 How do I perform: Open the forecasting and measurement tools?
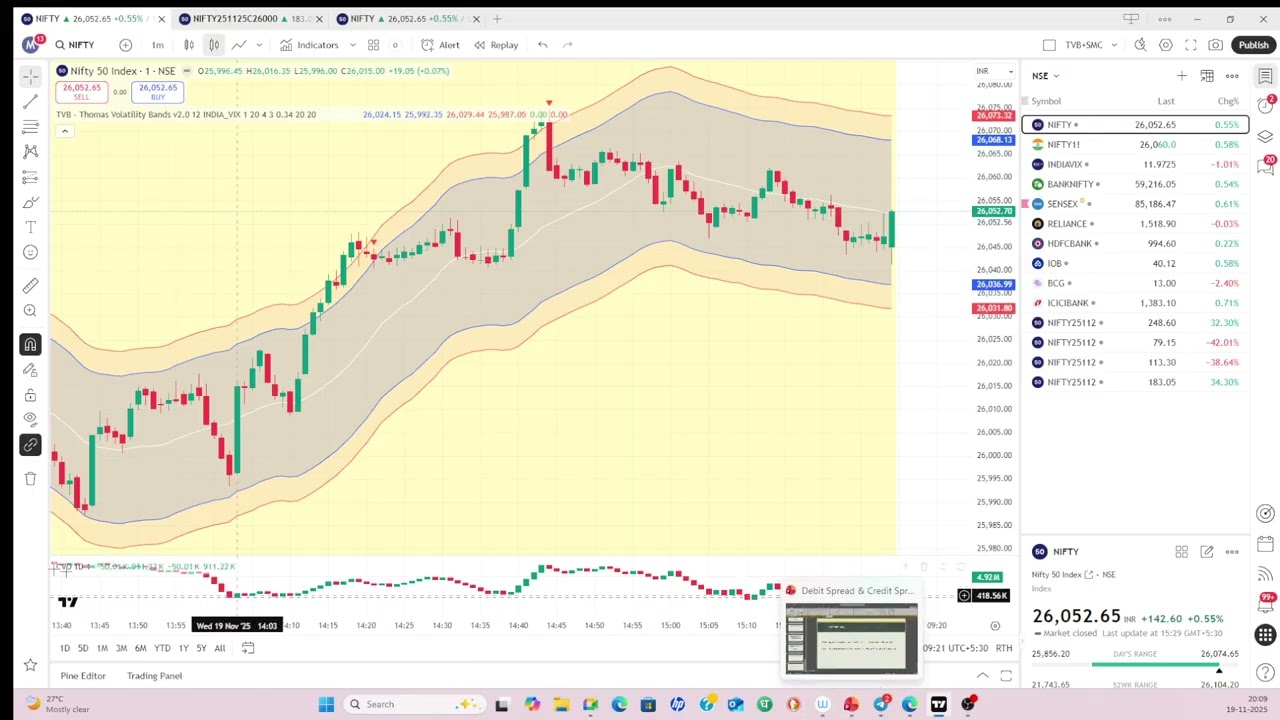(x=30, y=177)
